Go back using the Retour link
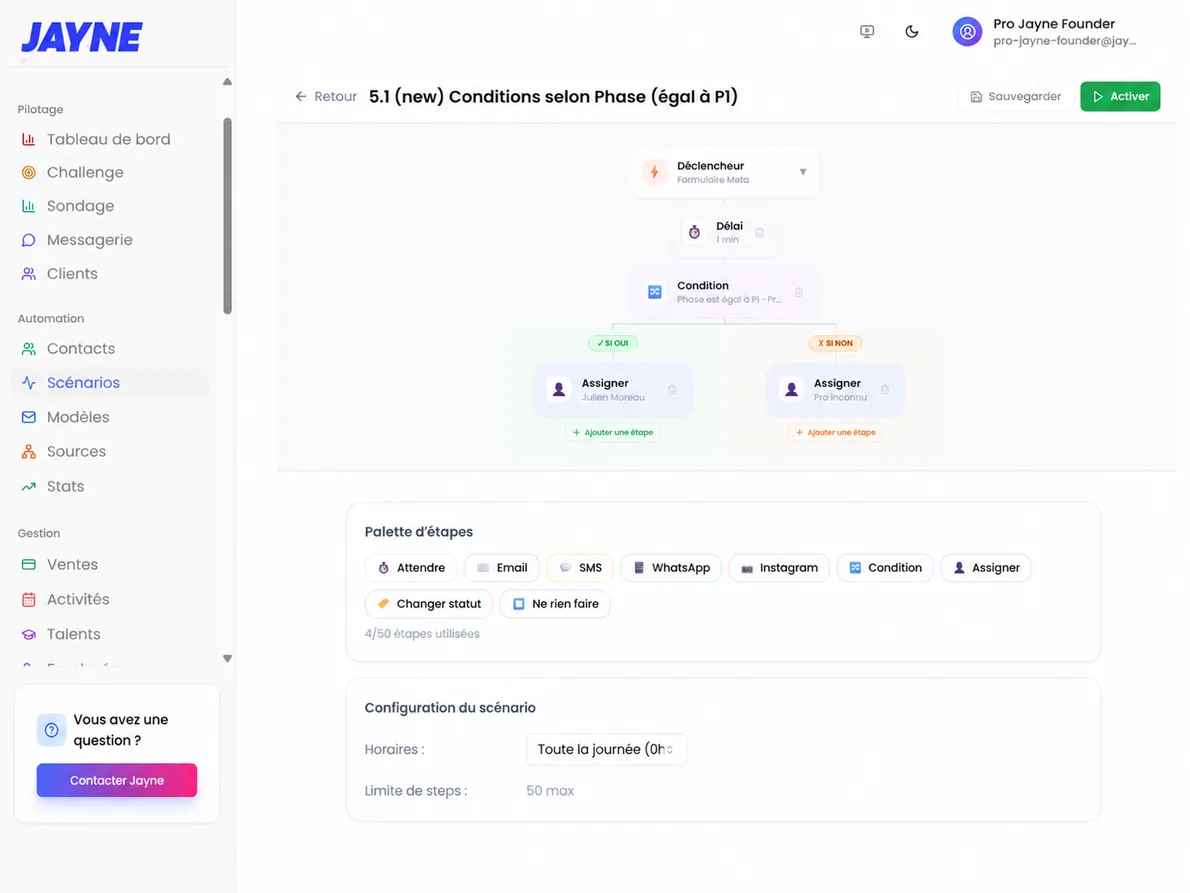Screen dimensions: 1190x893 tap(326, 96)
